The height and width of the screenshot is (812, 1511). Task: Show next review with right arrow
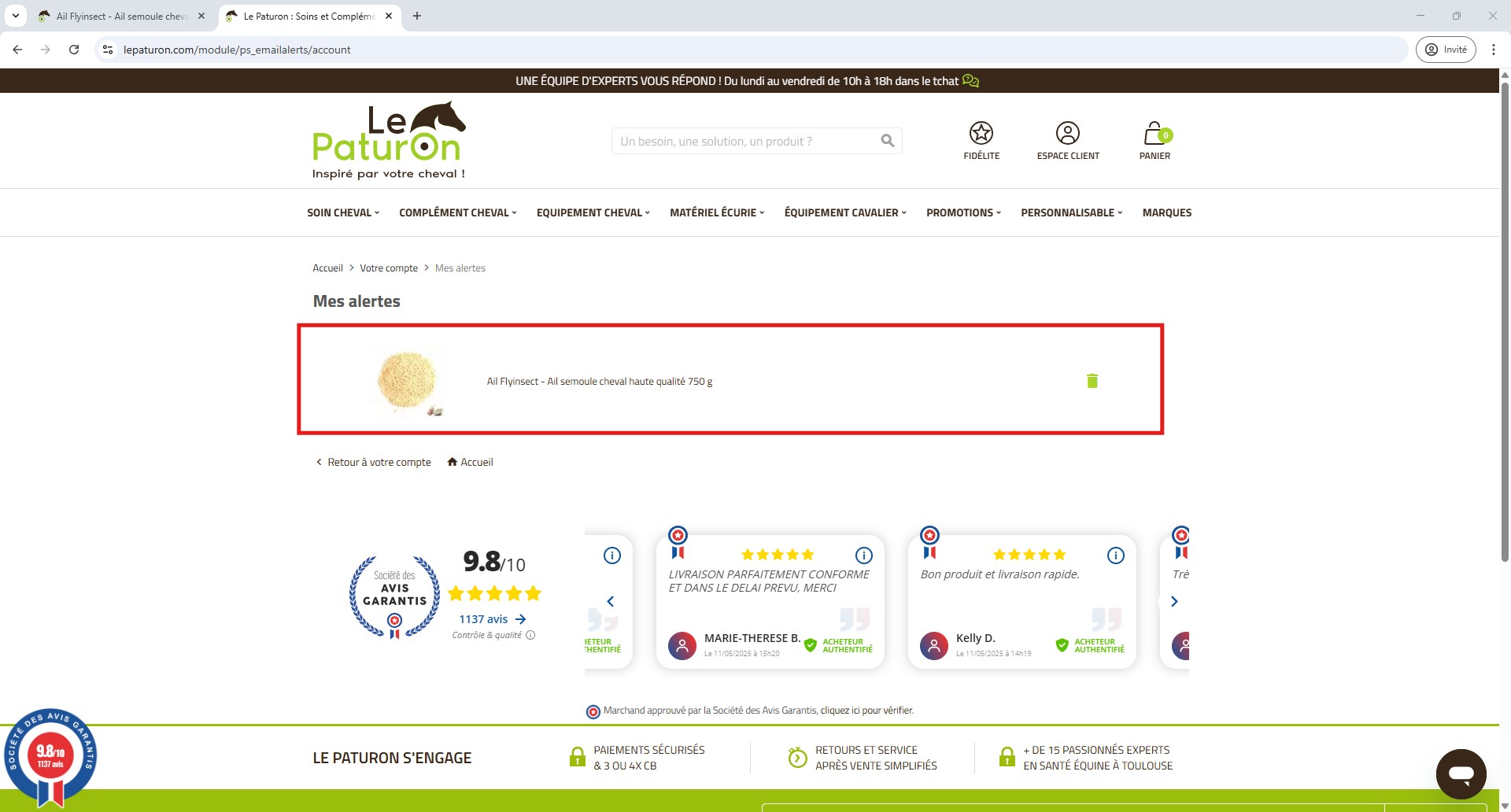coord(1173,601)
